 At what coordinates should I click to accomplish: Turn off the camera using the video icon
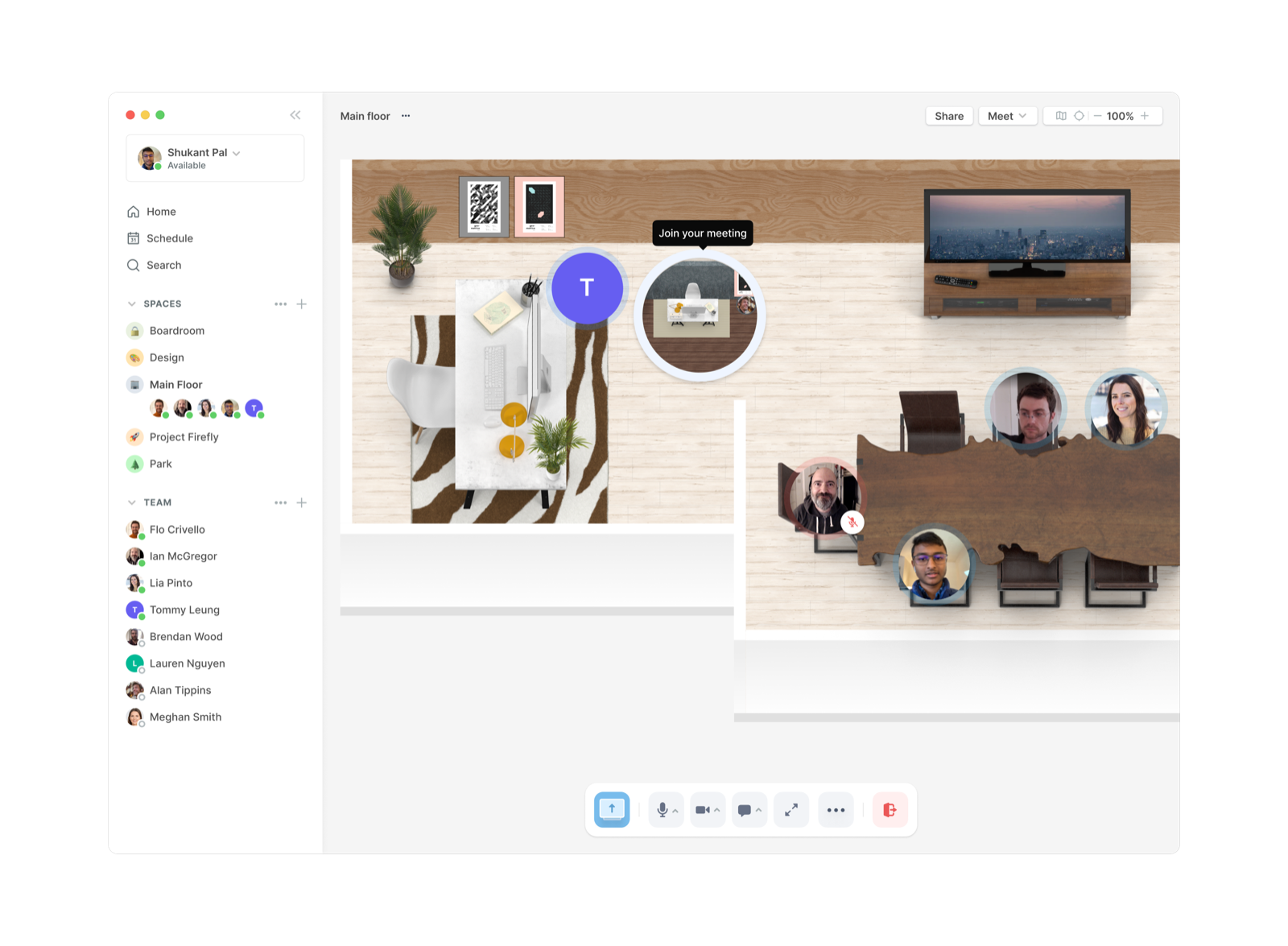tap(703, 809)
